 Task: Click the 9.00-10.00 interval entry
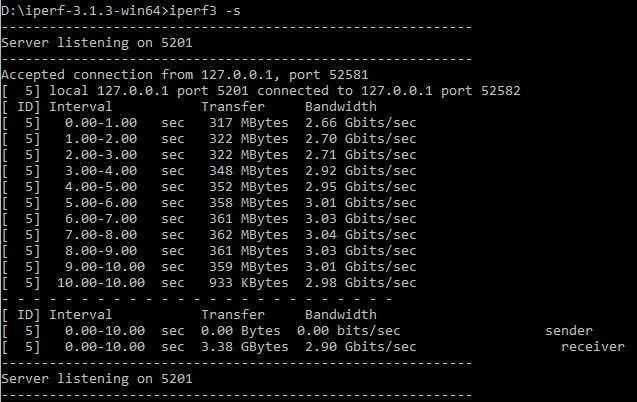[105, 267]
